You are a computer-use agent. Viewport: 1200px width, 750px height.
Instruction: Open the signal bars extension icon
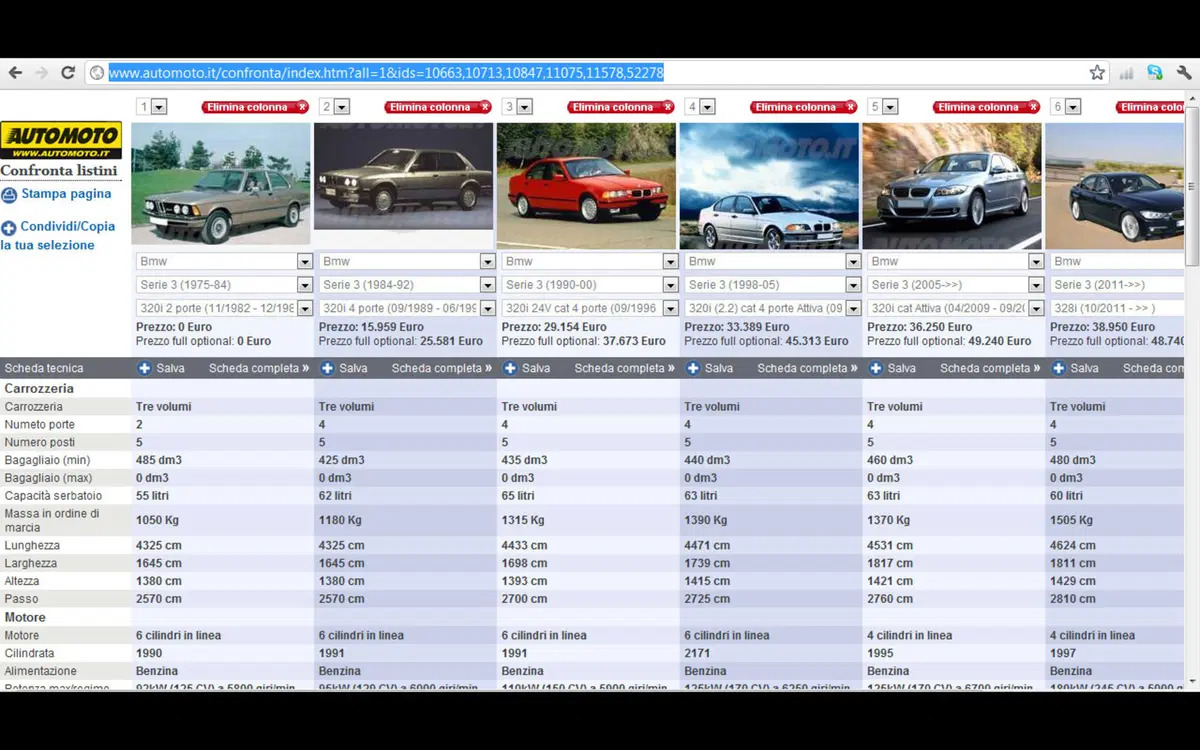[x=1127, y=73]
